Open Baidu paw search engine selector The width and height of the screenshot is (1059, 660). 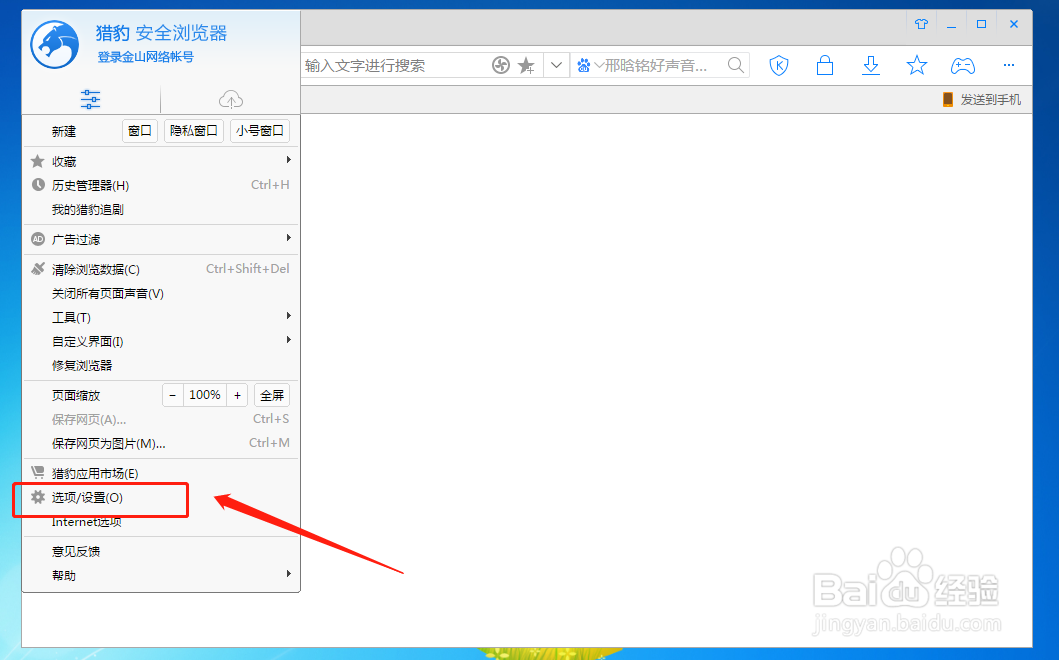pyautogui.click(x=590, y=66)
